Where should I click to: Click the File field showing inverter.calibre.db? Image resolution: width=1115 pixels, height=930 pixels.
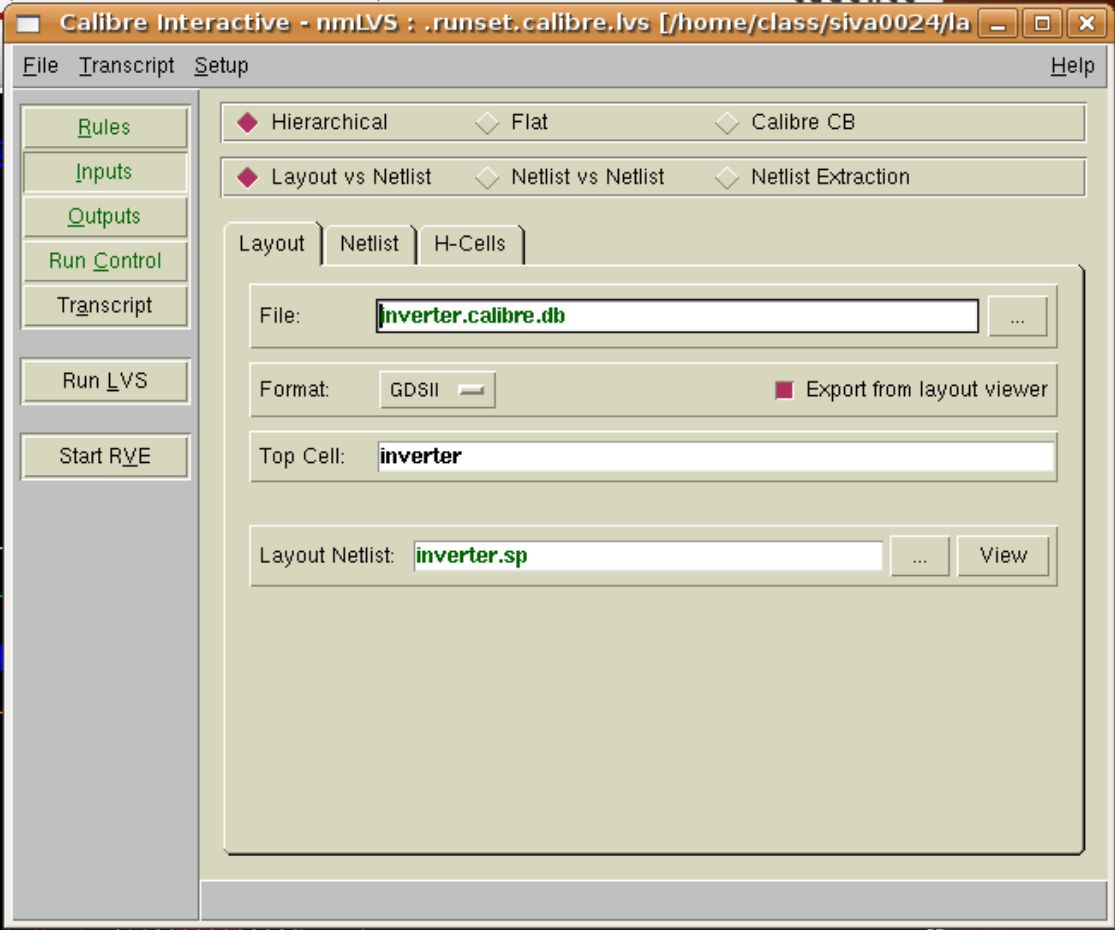[x=677, y=316]
